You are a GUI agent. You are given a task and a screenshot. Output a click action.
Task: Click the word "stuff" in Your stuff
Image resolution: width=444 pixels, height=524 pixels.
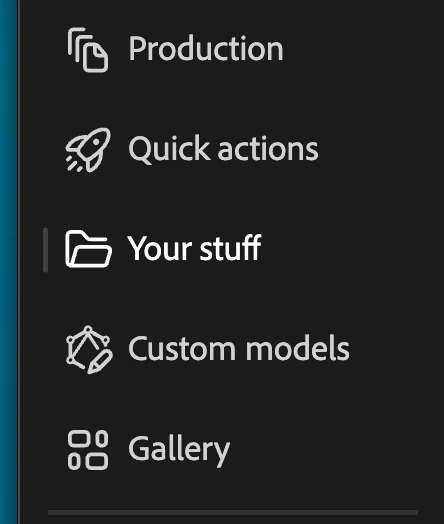(231, 248)
